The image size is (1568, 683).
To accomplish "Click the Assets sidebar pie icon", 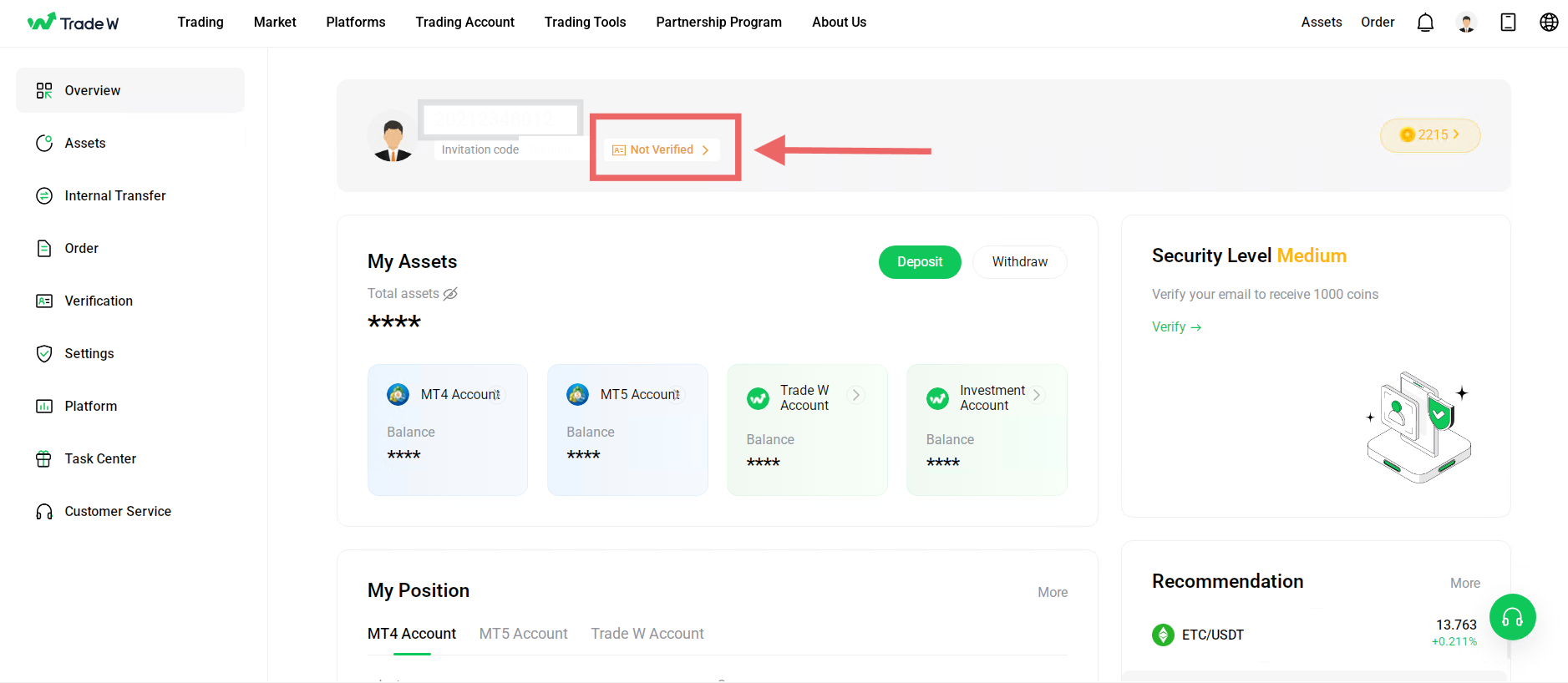I will (44, 143).
